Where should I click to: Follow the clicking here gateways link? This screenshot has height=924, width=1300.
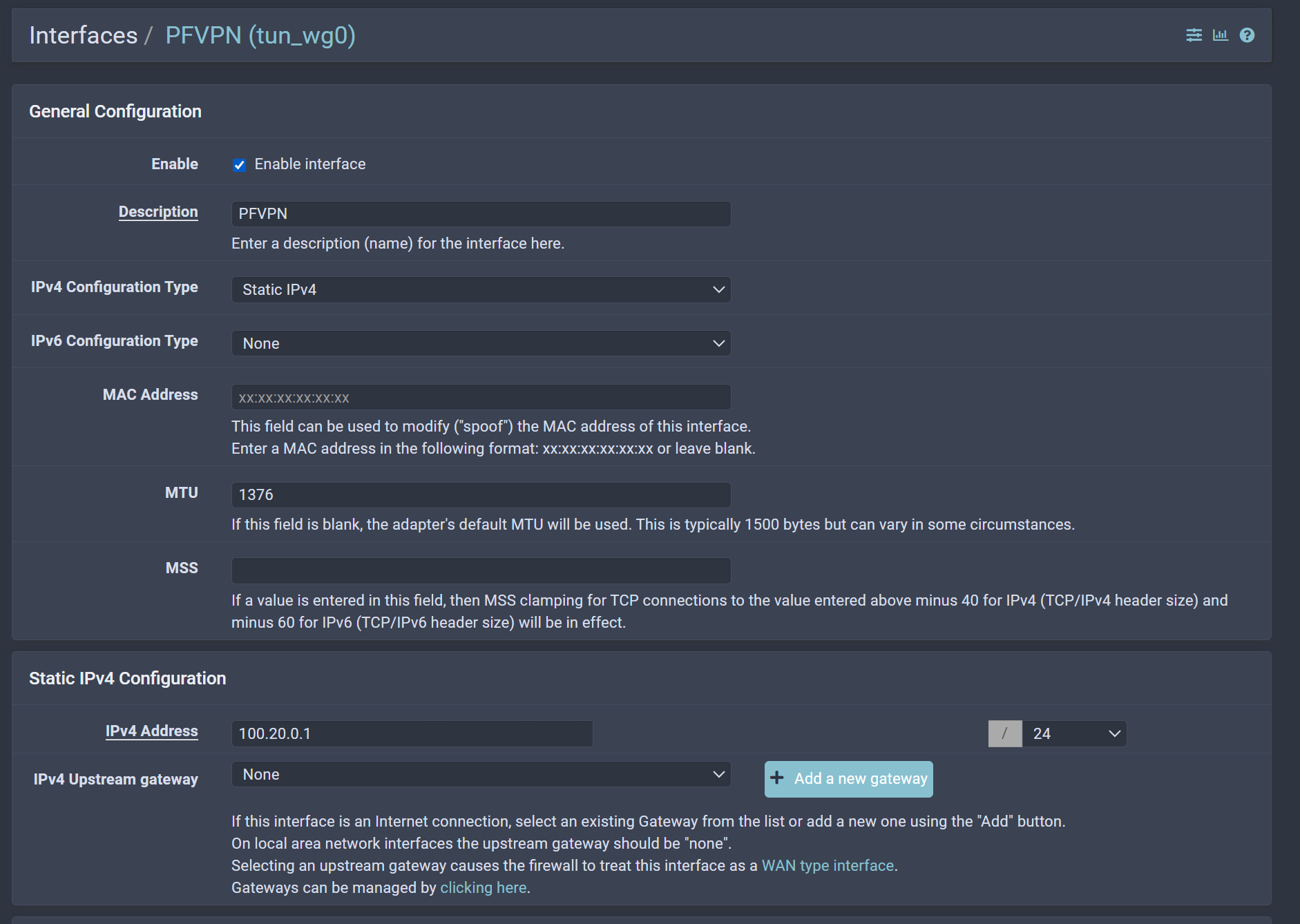coord(484,888)
